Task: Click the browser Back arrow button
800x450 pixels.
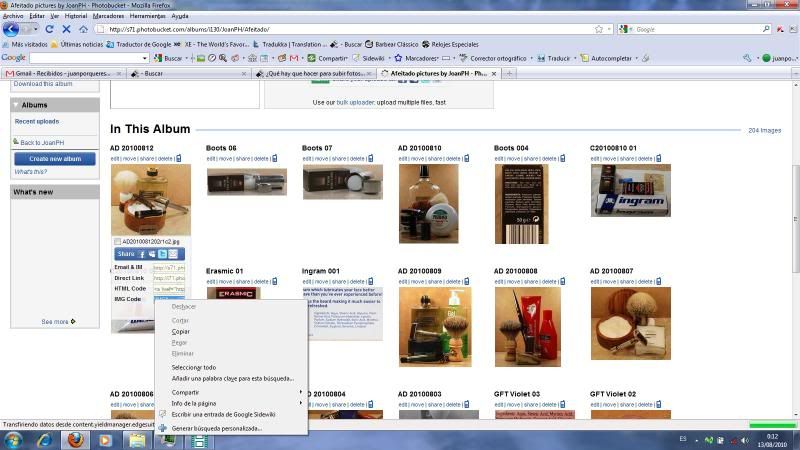Action: click(x=11, y=29)
